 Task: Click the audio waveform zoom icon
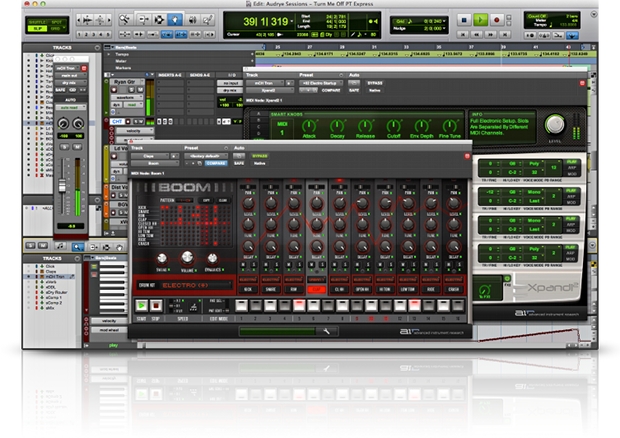(x=88, y=19)
